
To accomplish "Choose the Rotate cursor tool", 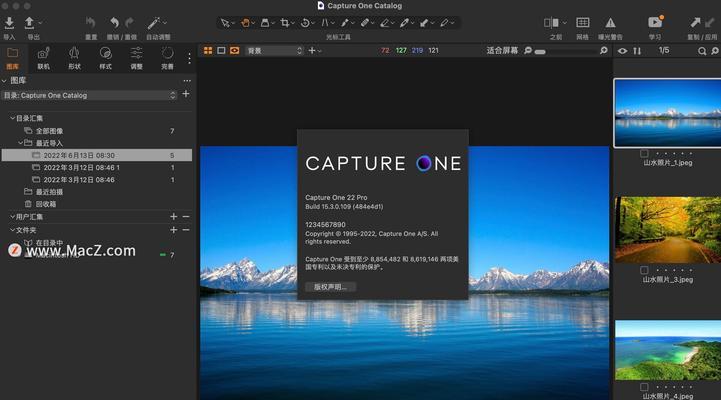I will 305,23.
